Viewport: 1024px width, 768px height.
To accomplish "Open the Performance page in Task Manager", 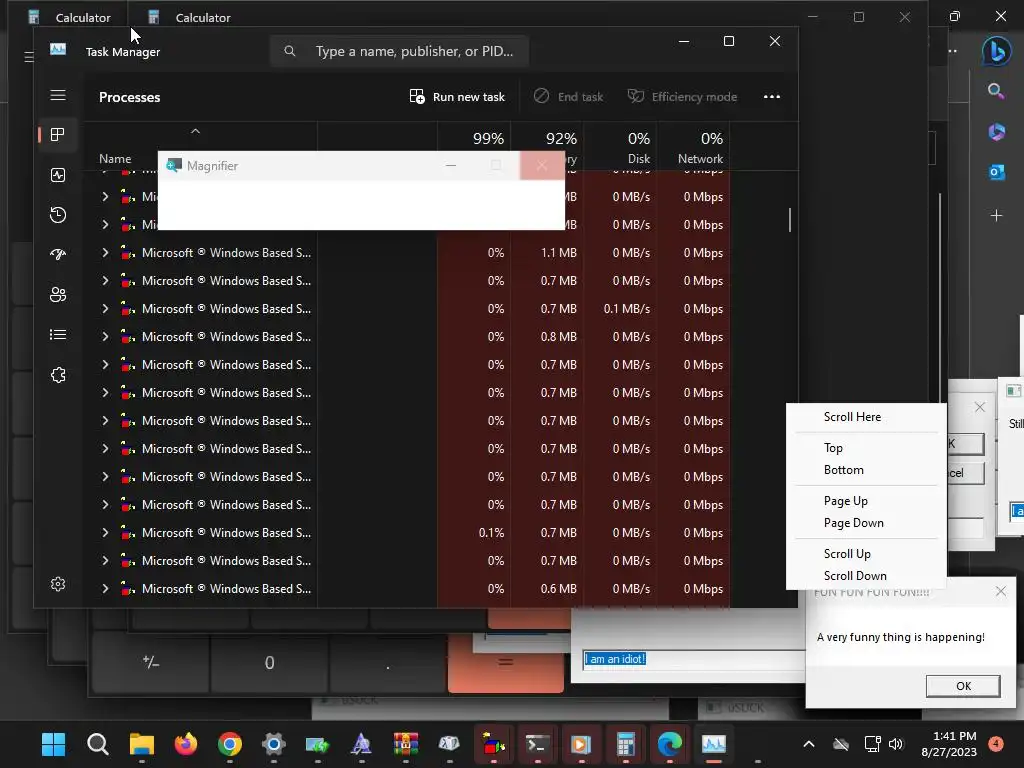I will [58, 175].
